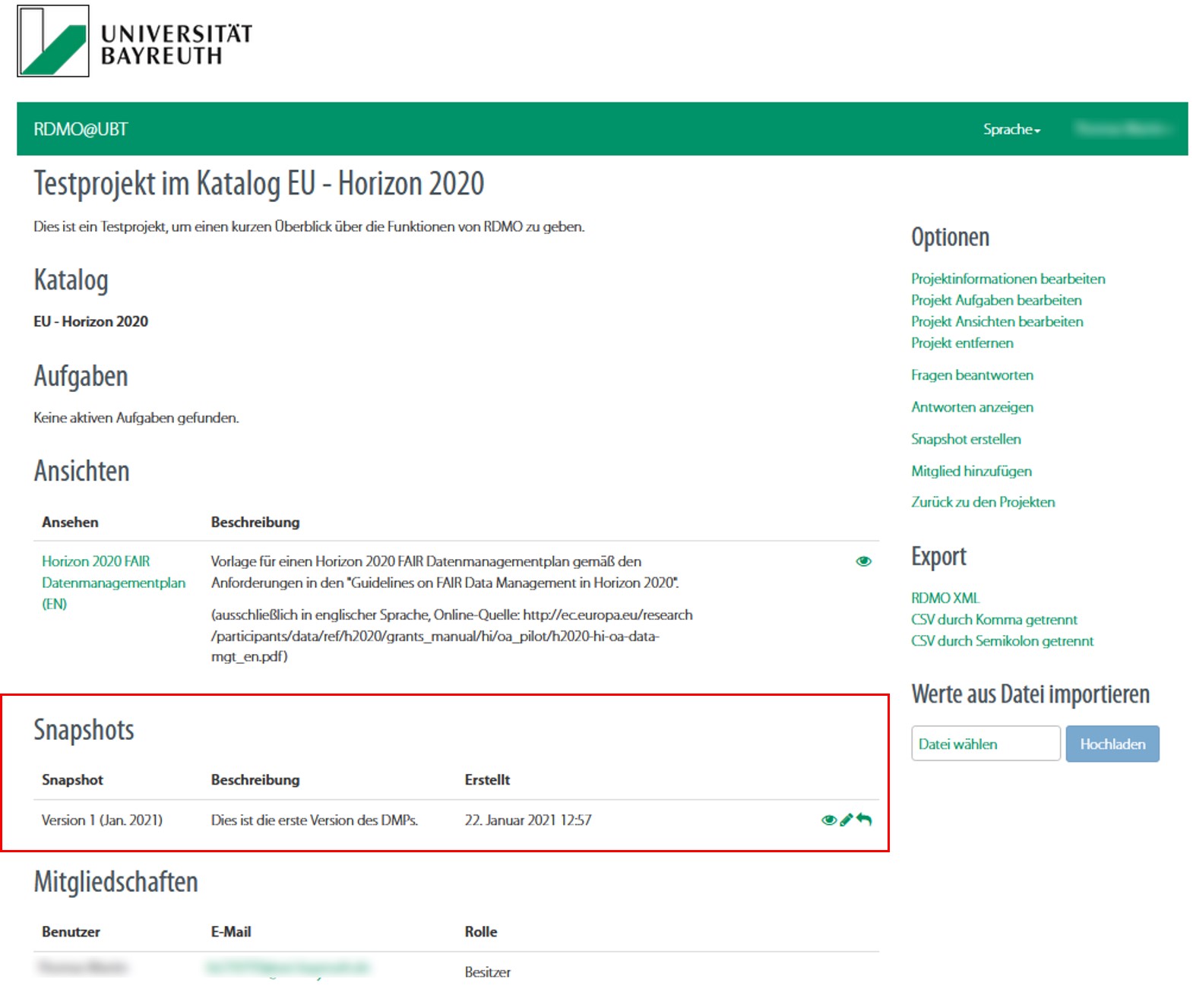Image resolution: width=1193 pixels, height=1008 pixels.
Task: Open Horizon 2020 FAIR Datenmanagementplan (EN) view
Action: (113, 583)
